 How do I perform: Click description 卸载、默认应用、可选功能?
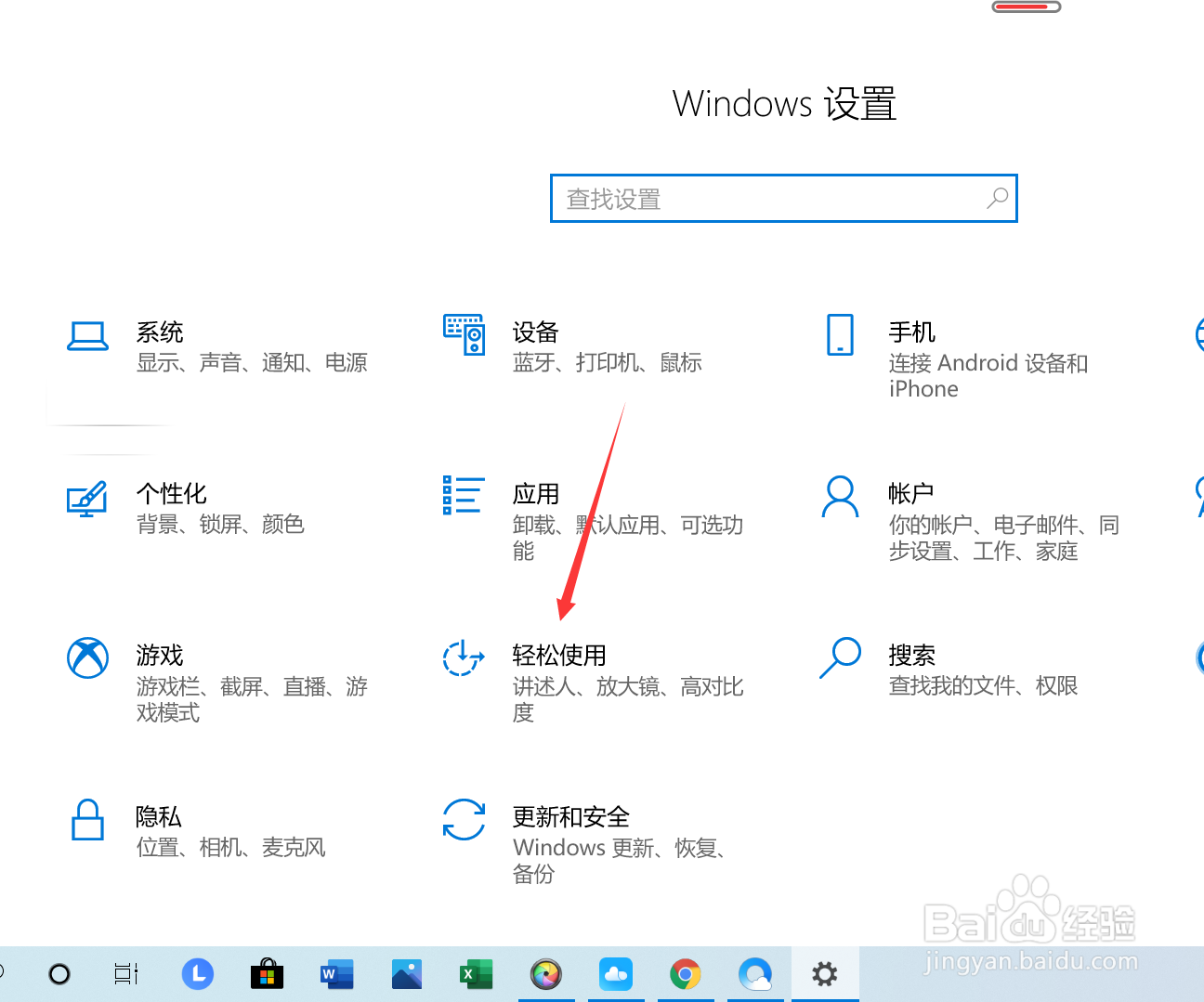(628, 538)
